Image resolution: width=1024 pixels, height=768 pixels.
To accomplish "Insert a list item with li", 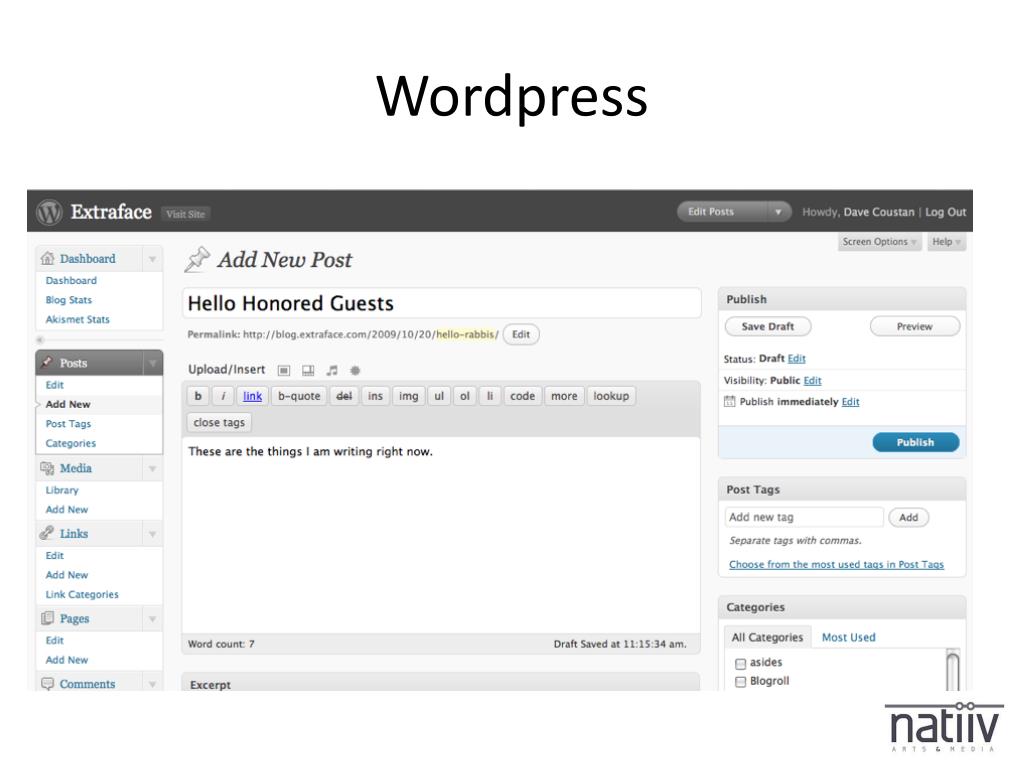I will pyautogui.click(x=490, y=396).
